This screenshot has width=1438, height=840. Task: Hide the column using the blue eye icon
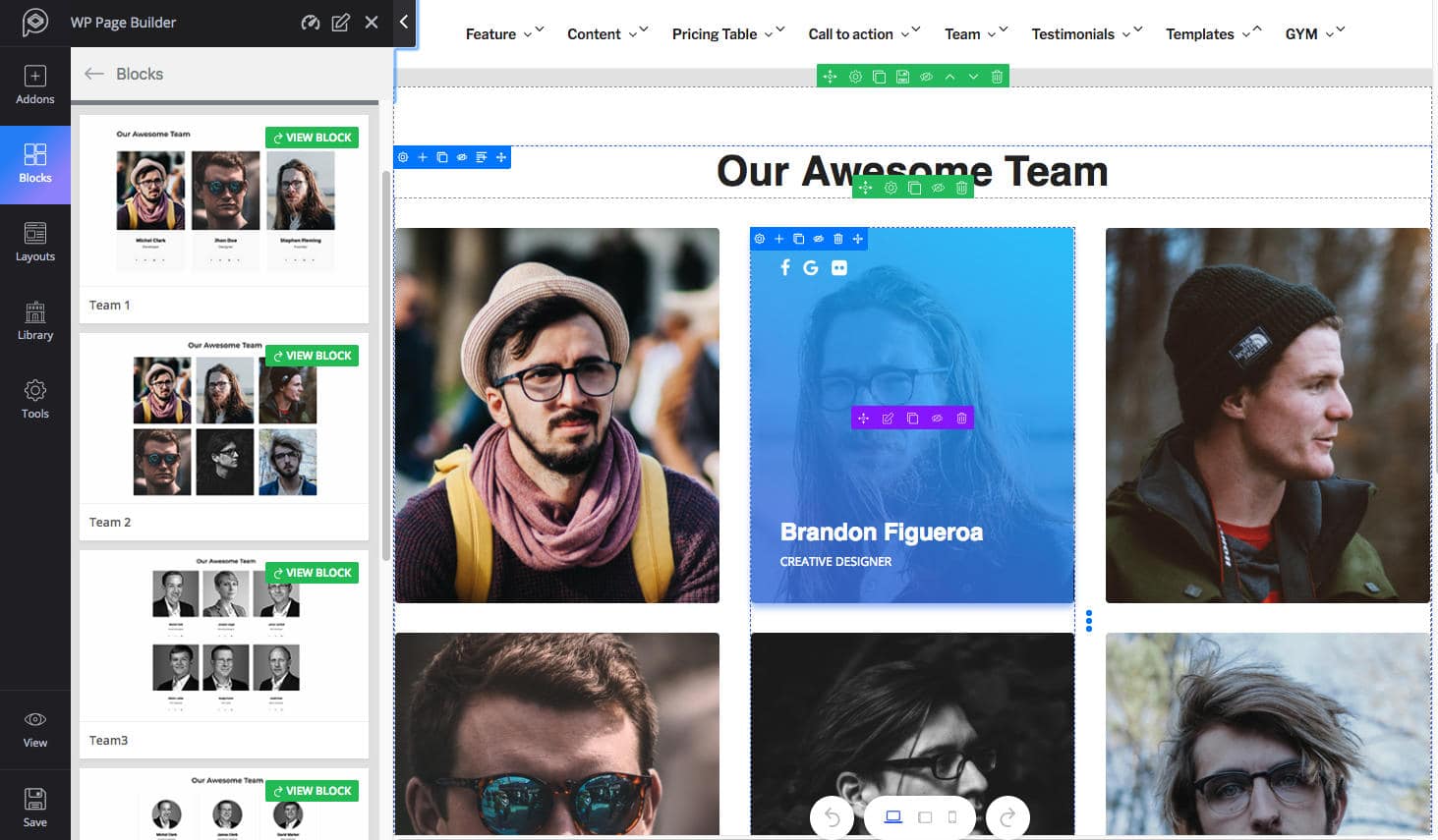[817, 239]
